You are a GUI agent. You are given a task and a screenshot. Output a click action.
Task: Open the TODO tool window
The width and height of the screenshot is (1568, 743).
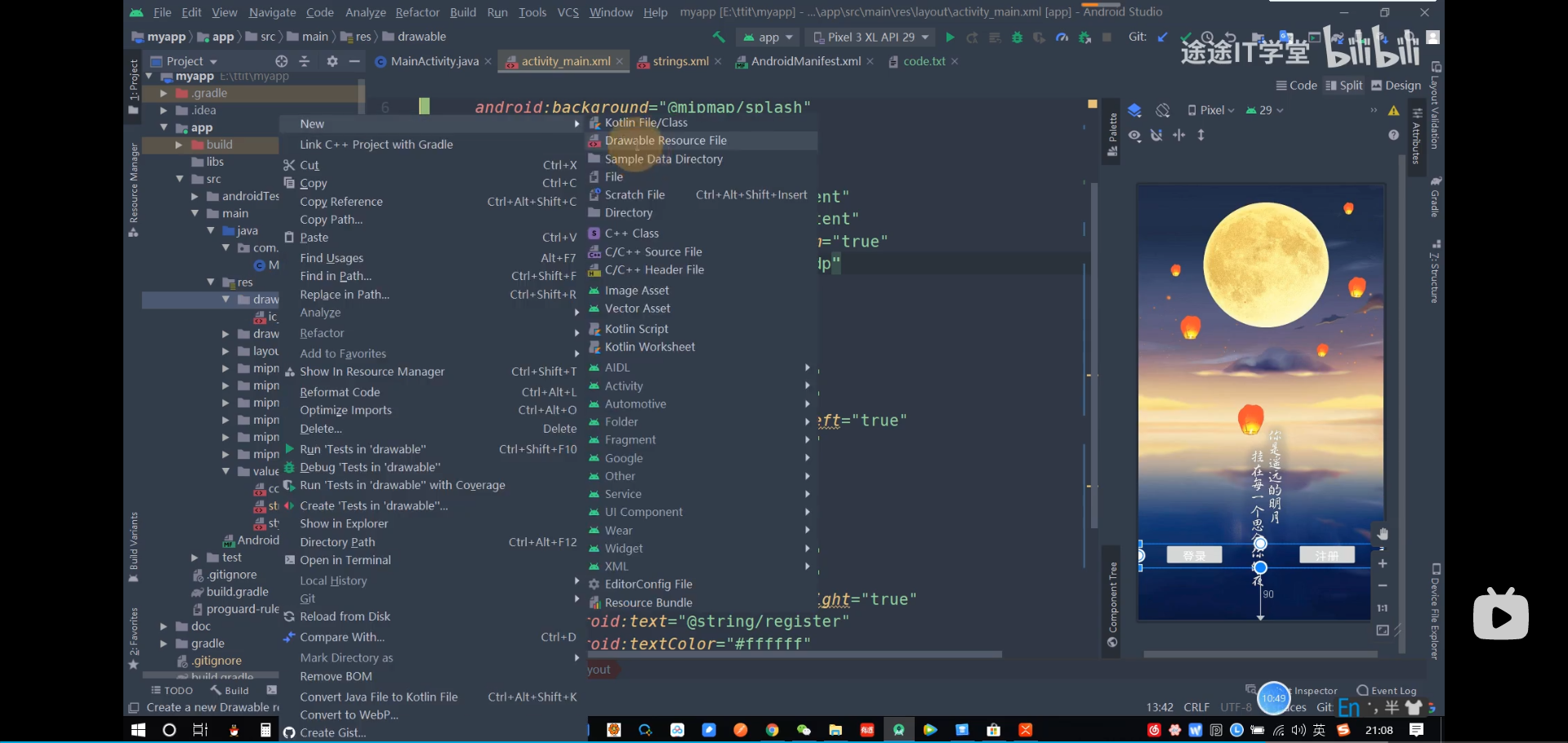pyautogui.click(x=172, y=691)
